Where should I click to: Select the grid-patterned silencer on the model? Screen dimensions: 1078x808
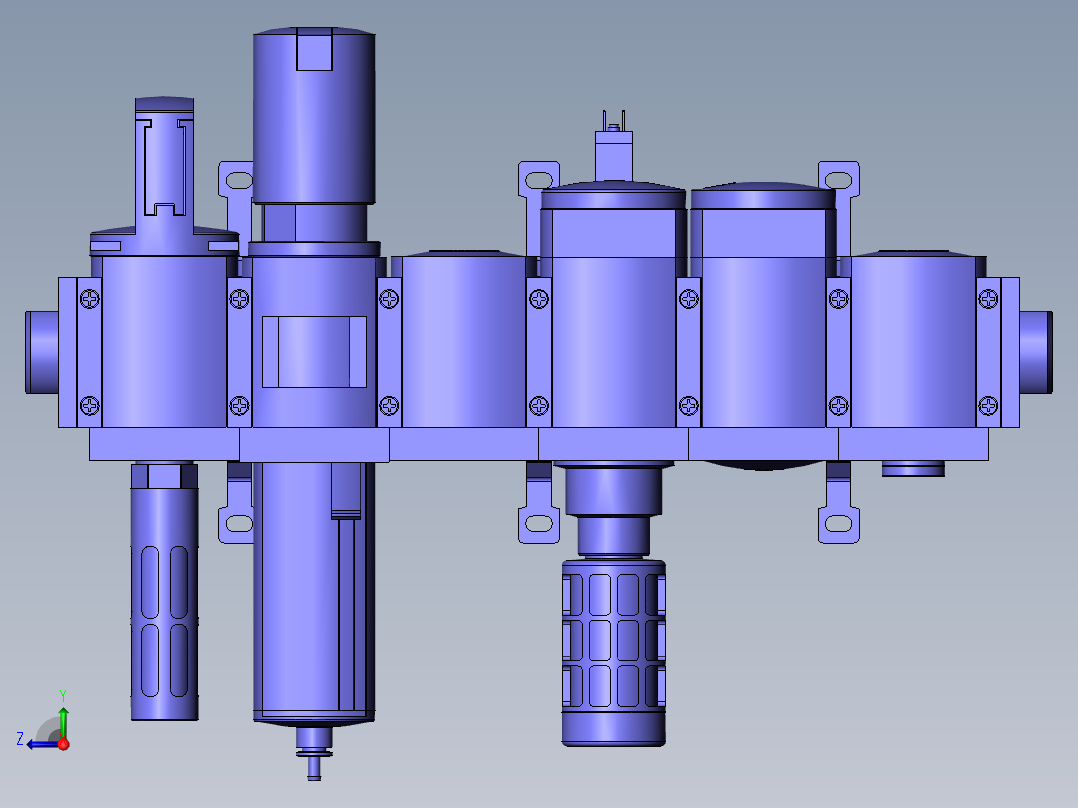point(613,652)
